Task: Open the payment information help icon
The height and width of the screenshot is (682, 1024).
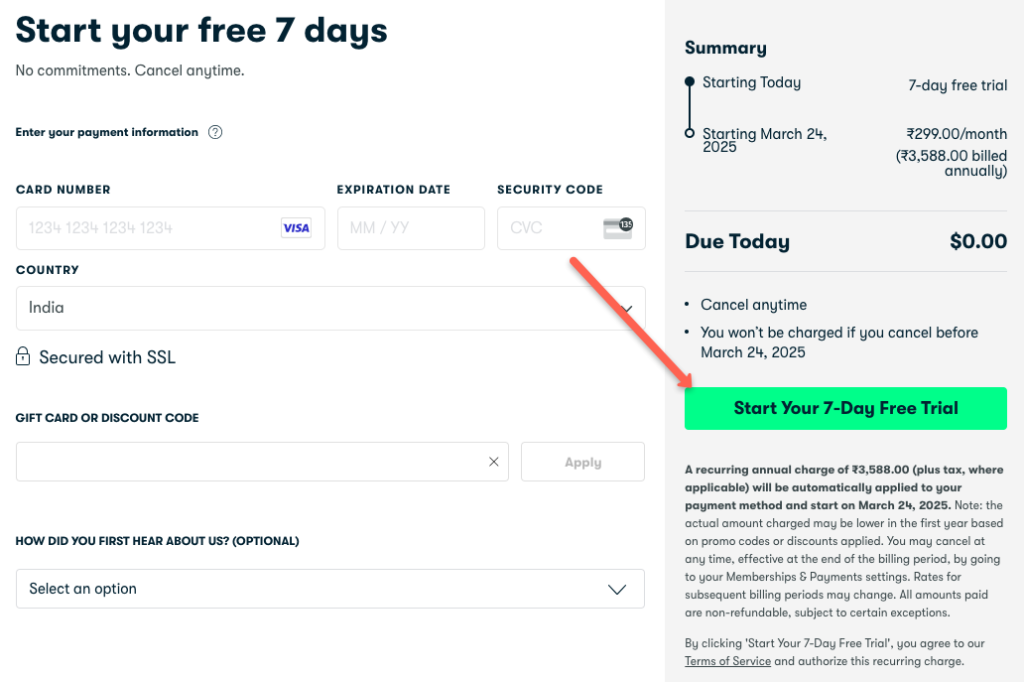Action: [x=215, y=131]
